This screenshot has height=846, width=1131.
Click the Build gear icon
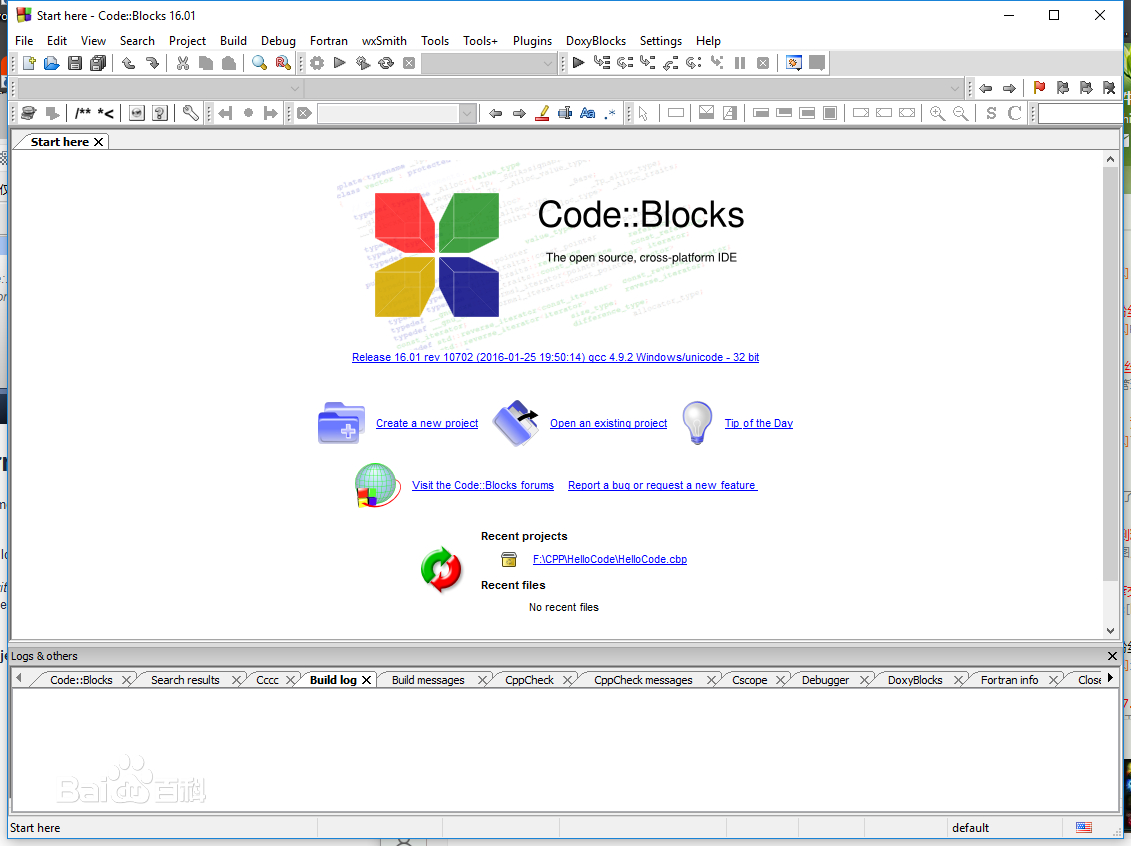[x=317, y=63]
